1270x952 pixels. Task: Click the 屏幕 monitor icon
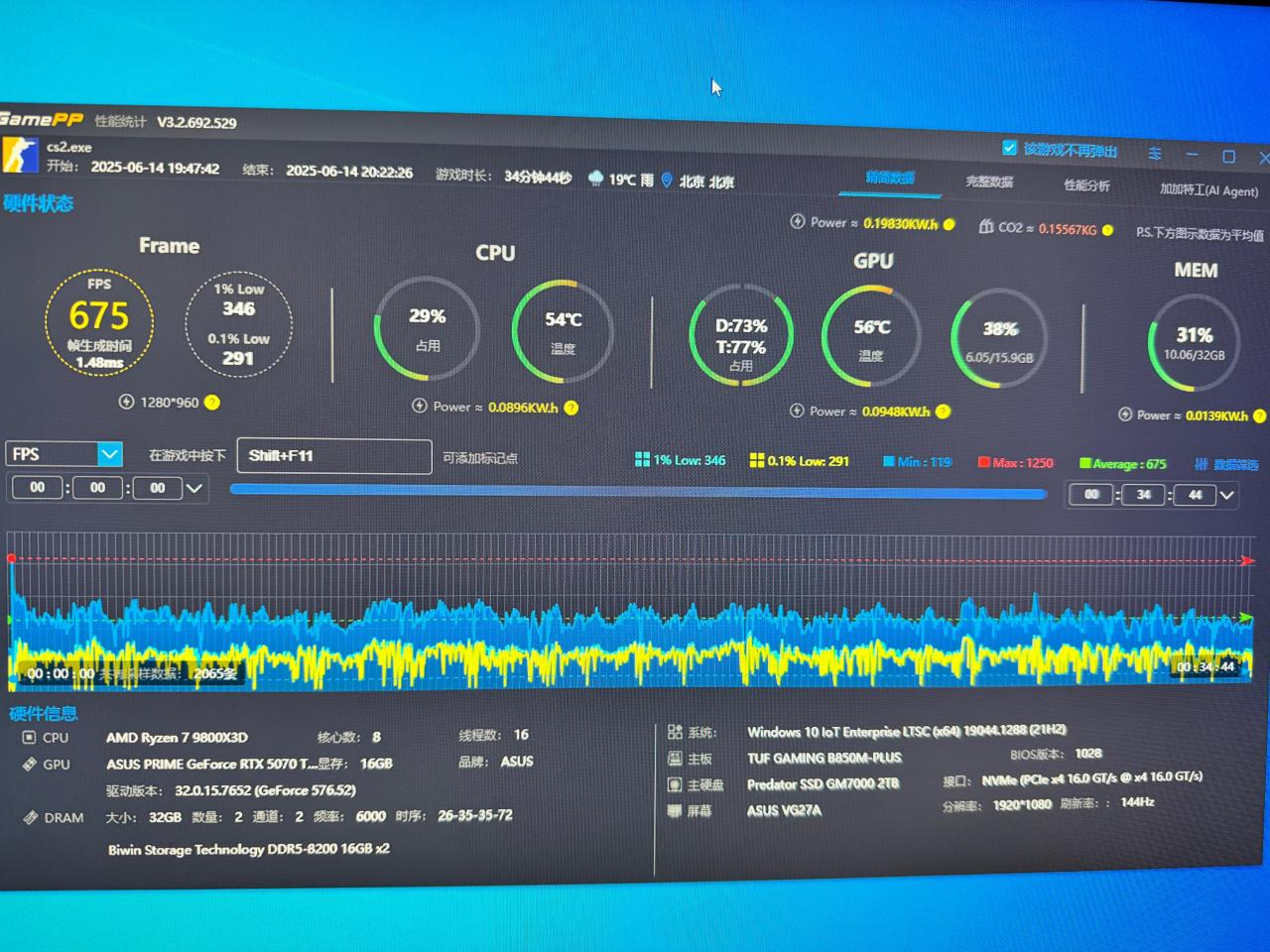pyautogui.click(x=675, y=810)
